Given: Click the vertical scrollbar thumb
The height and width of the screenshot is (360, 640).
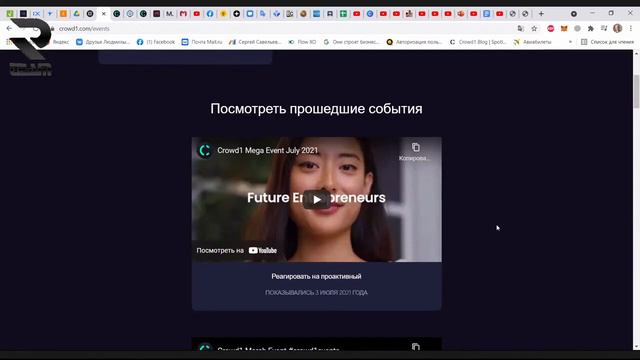Looking at the screenshot, I should point(636,91).
